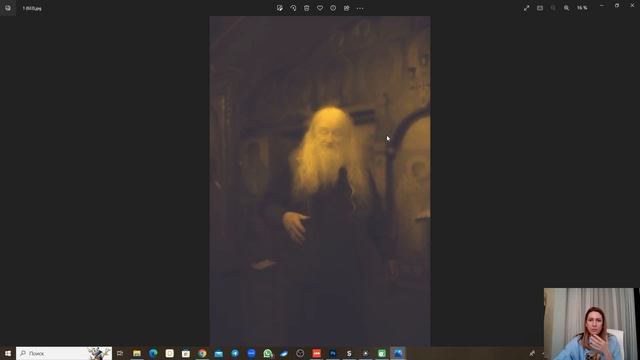Image resolution: width=640 pixels, height=360 pixels.
Task: Open the S app icon on taskbar
Action: pos(349,353)
